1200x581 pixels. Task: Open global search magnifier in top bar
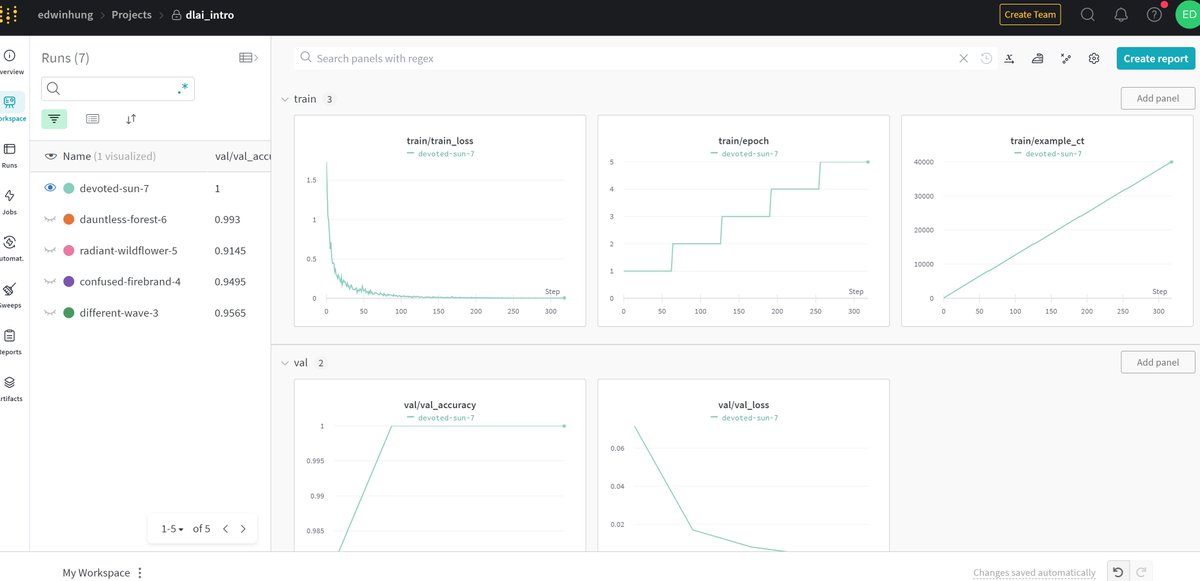(1088, 15)
